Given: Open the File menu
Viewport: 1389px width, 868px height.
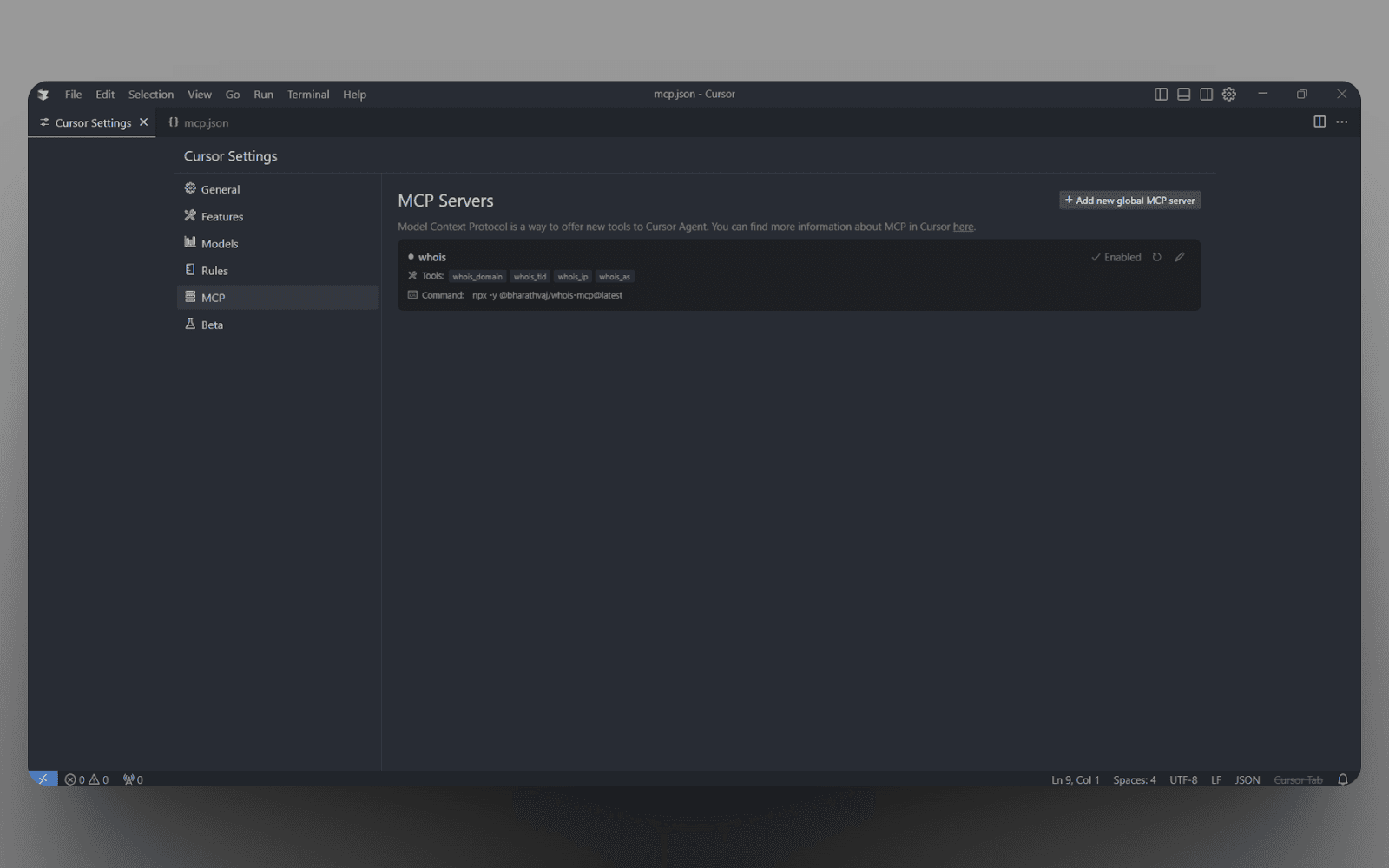Looking at the screenshot, I should click(x=73, y=95).
